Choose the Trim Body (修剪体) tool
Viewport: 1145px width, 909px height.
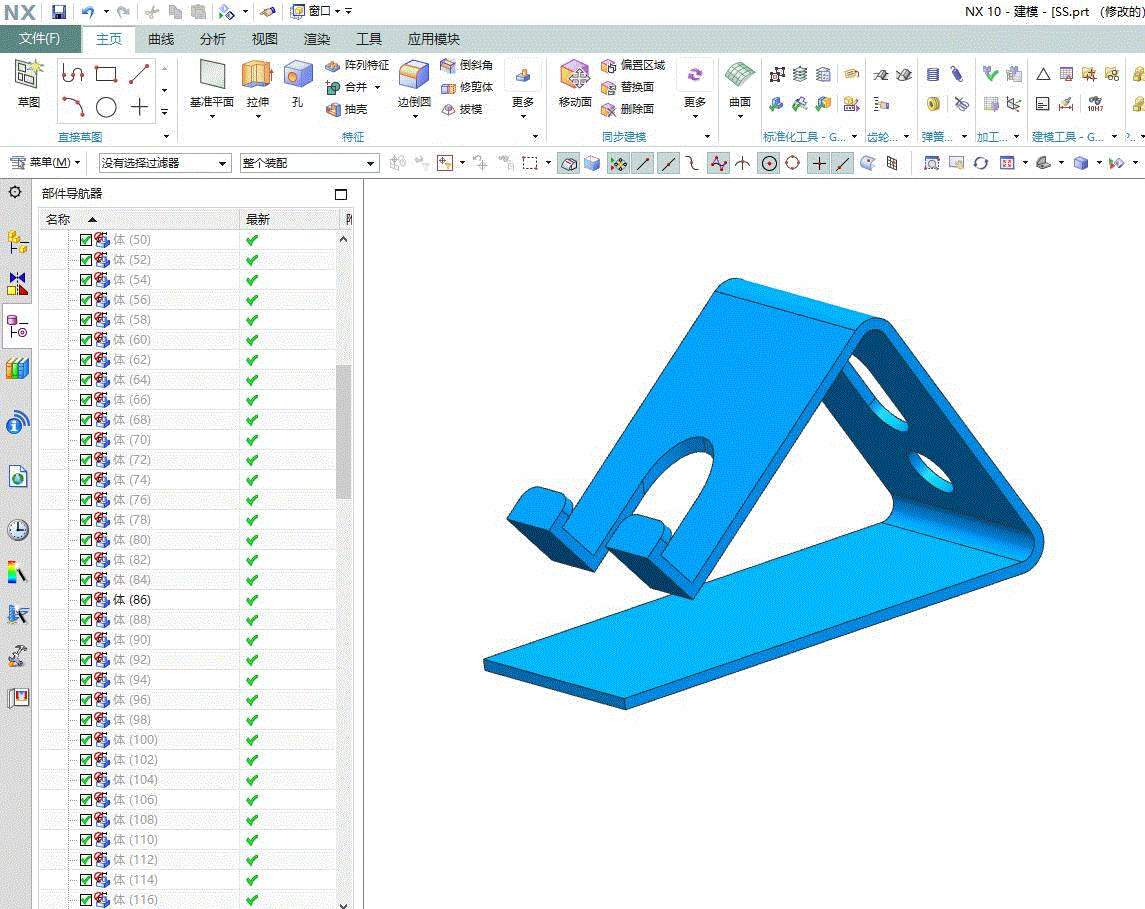tap(467, 87)
